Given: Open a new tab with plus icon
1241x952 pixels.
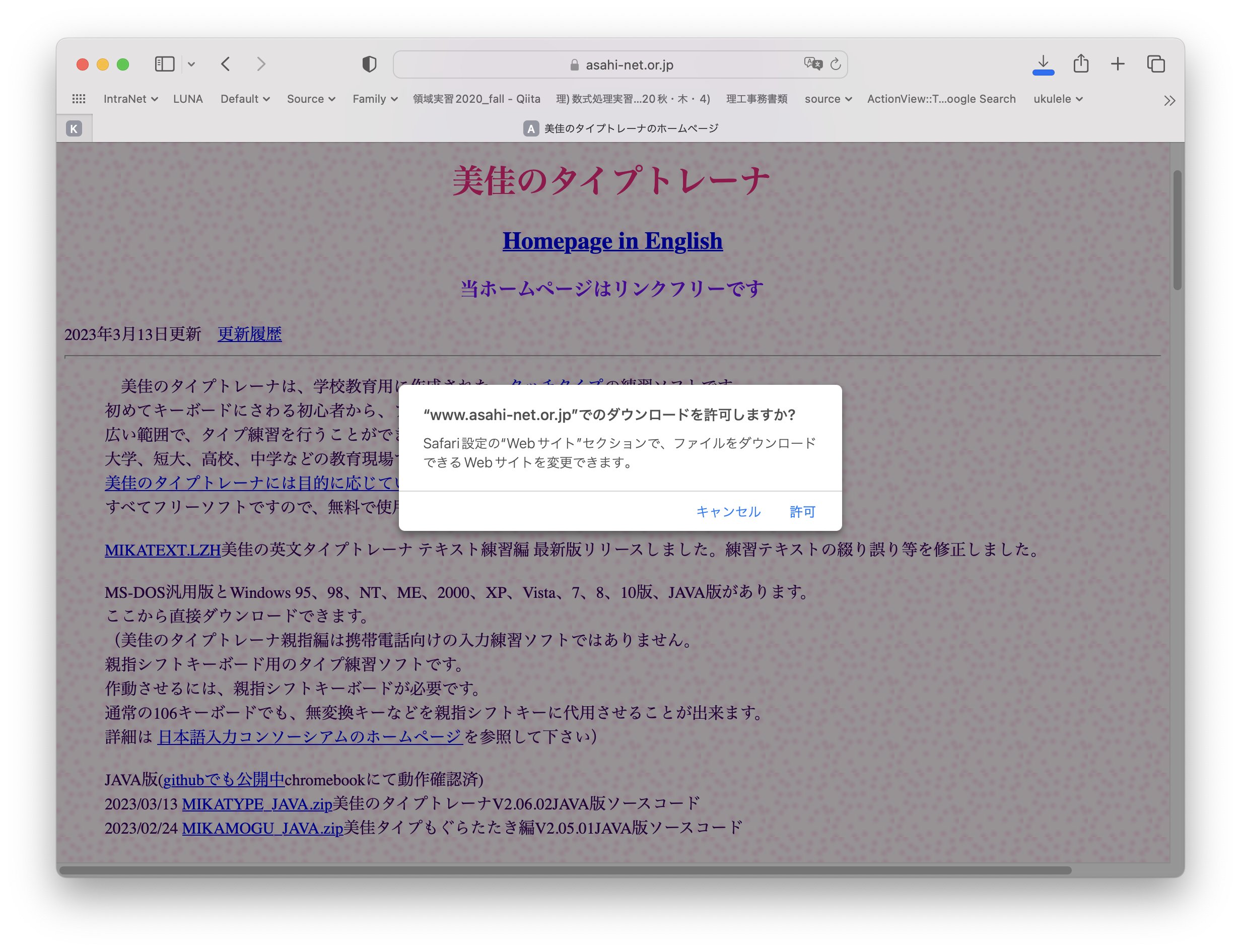Looking at the screenshot, I should pyautogui.click(x=1118, y=64).
